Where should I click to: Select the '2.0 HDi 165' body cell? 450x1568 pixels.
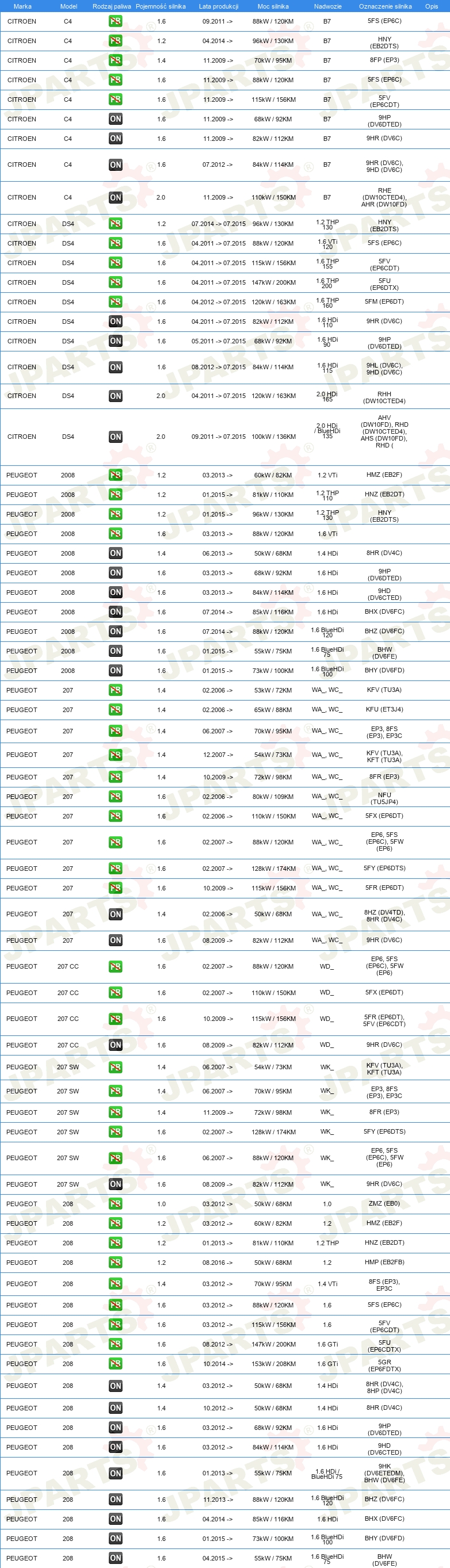(x=327, y=396)
